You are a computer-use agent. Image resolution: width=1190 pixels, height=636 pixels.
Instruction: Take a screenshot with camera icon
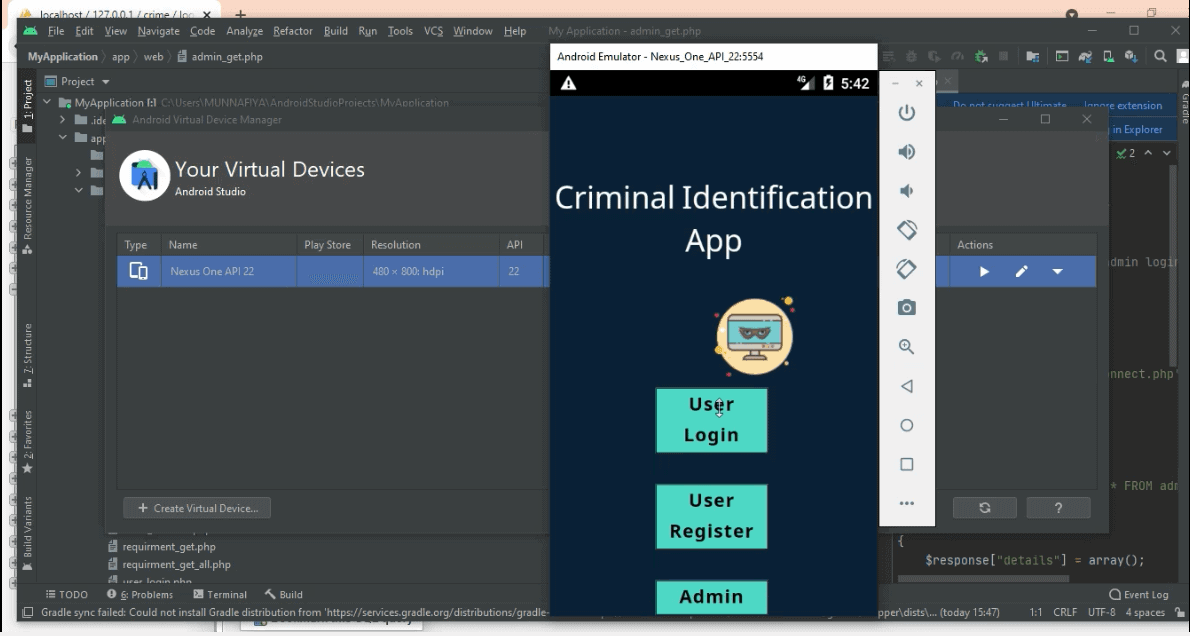(x=906, y=308)
